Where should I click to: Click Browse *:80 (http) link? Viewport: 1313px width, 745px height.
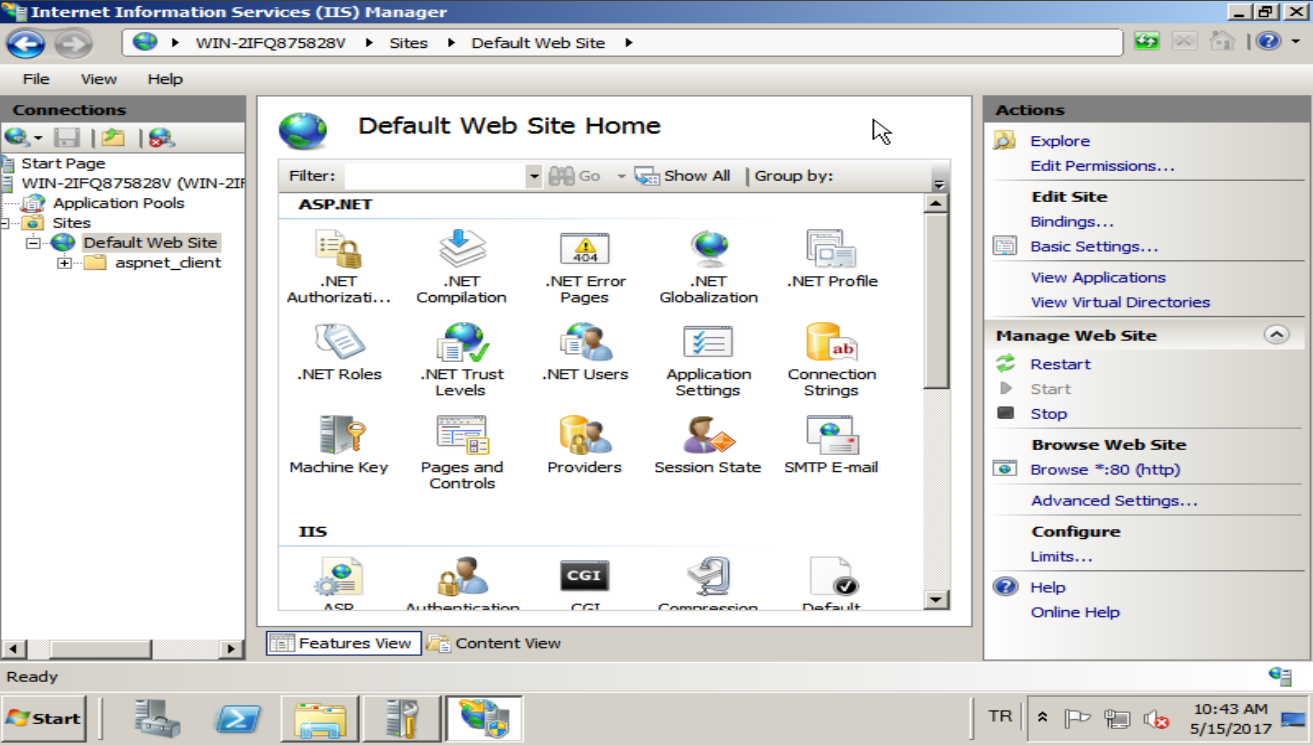click(1105, 469)
